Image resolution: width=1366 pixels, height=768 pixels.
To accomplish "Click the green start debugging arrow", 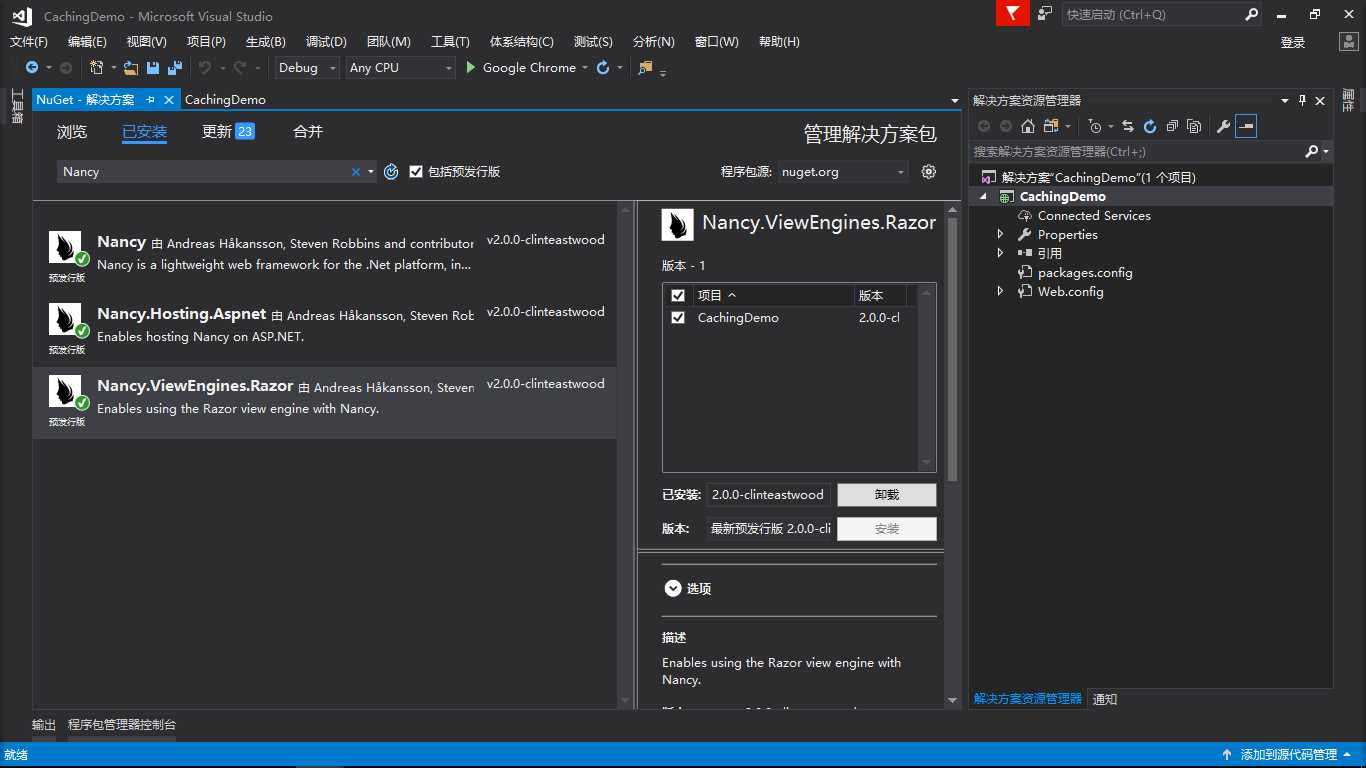I will [x=472, y=68].
